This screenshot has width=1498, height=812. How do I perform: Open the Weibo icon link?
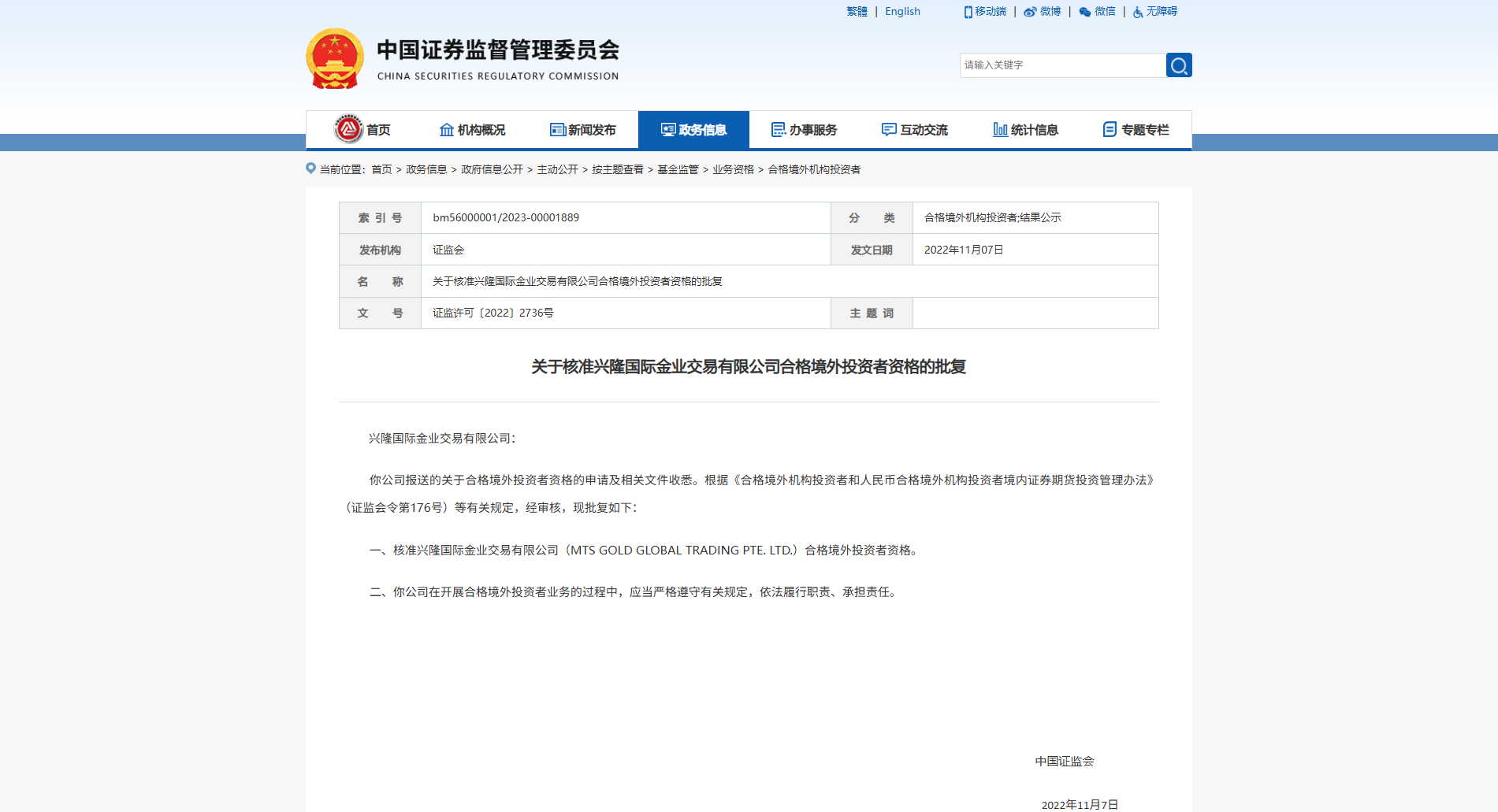pos(1030,12)
